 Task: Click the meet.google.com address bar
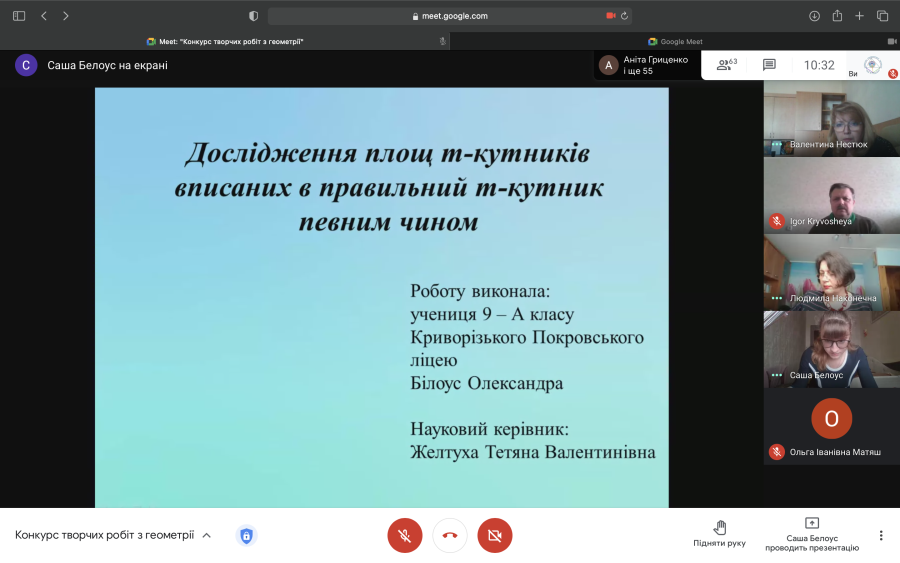tap(450, 16)
